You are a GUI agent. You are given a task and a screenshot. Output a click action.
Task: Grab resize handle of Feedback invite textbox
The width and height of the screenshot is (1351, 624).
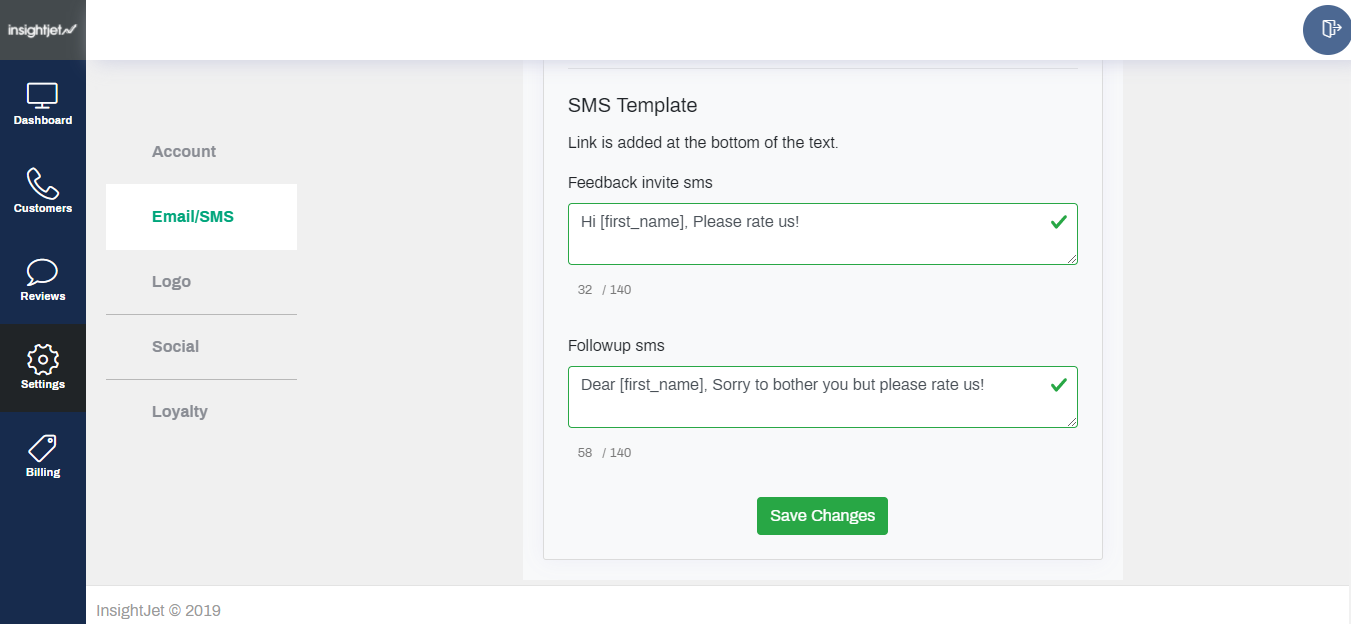click(1073, 260)
